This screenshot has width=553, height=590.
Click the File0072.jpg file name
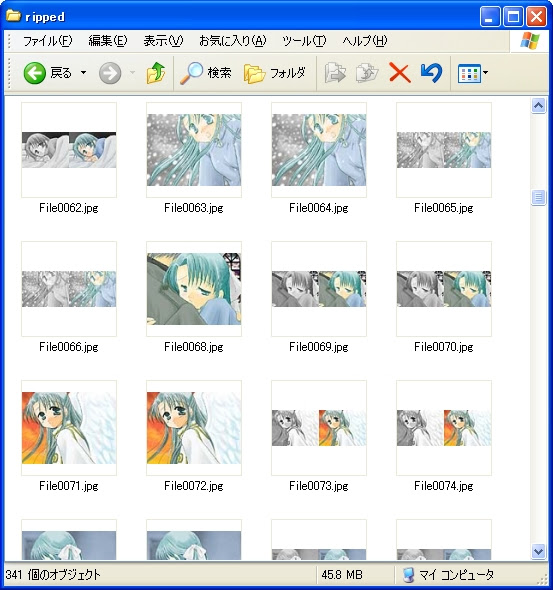click(x=194, y=486)
